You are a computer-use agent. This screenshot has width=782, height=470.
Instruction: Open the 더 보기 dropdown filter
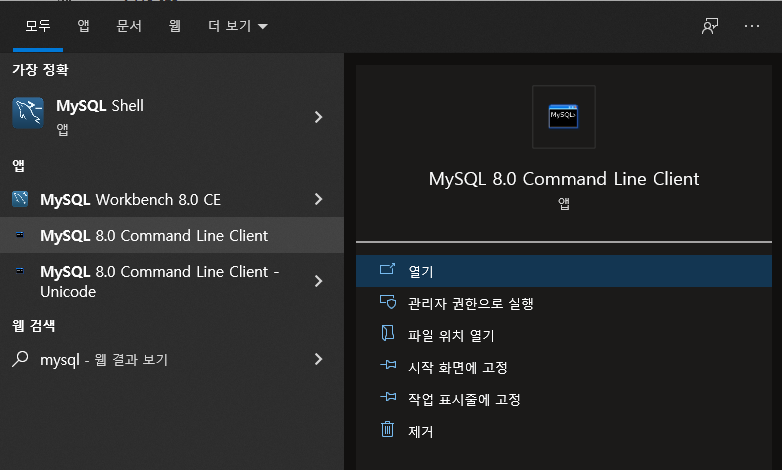point(237,26)
